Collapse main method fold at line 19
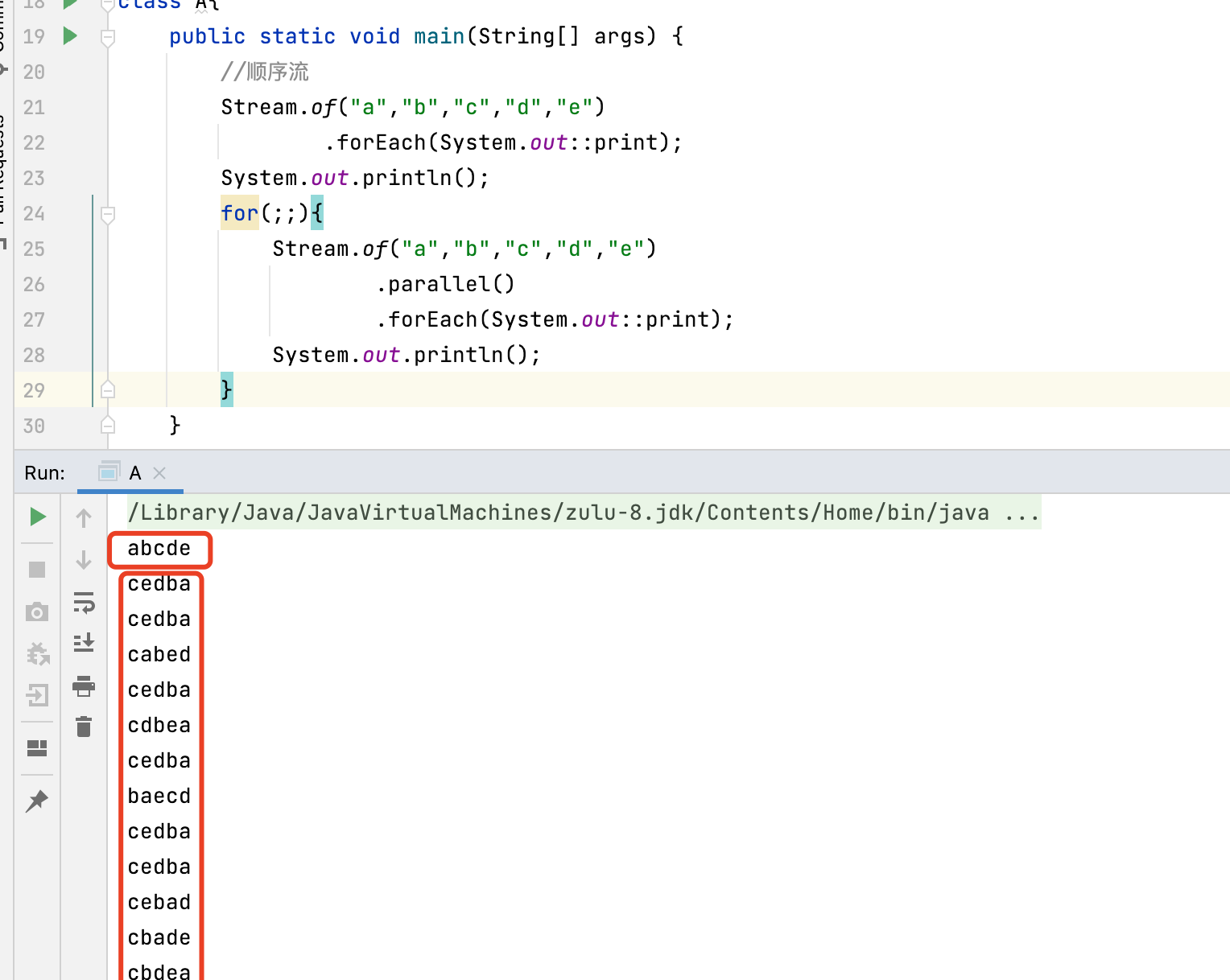The width and height of the screenshot is (1230, 980). [x=108, y=37]
